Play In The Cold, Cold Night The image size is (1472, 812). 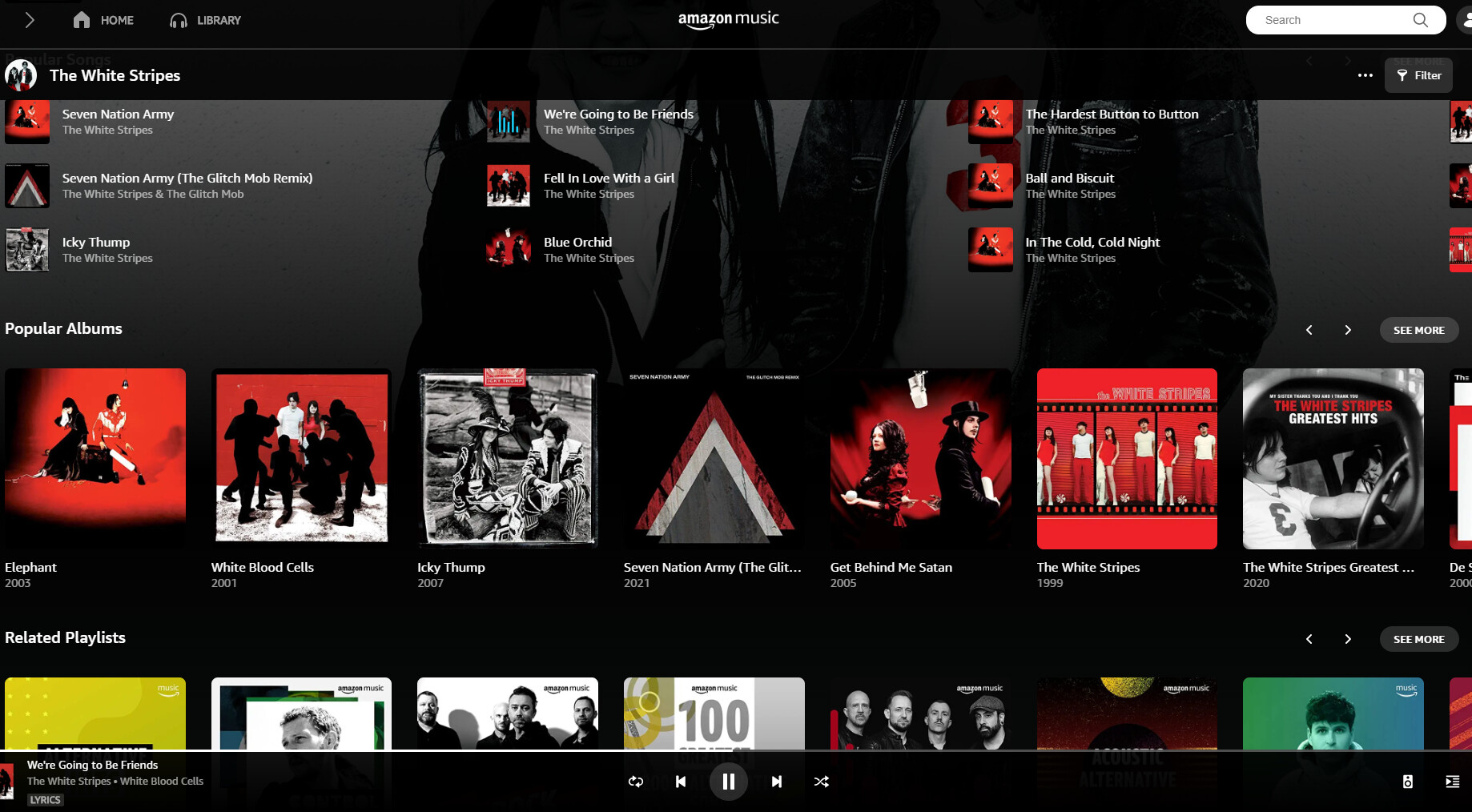[x=1092, y=243]
